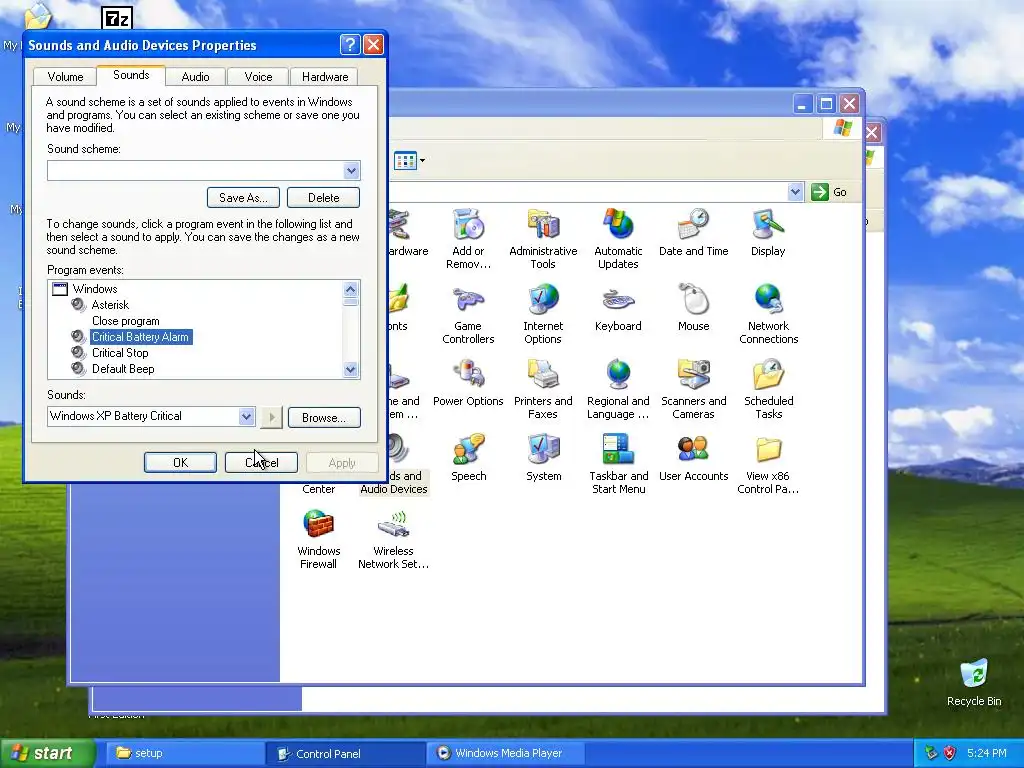The image size is (1024, 768).
Task: Open Automatic Updates icon
Action: [618, 239]
